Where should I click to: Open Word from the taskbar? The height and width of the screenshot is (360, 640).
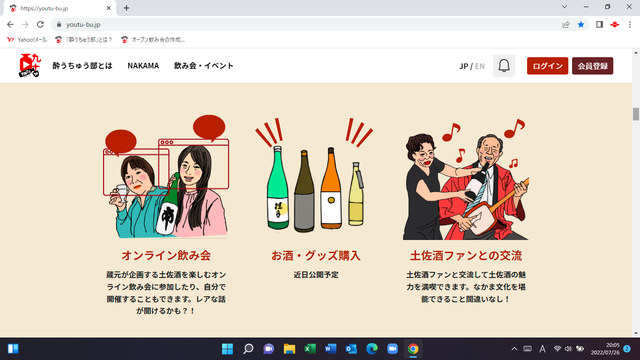tap(331, 349)
